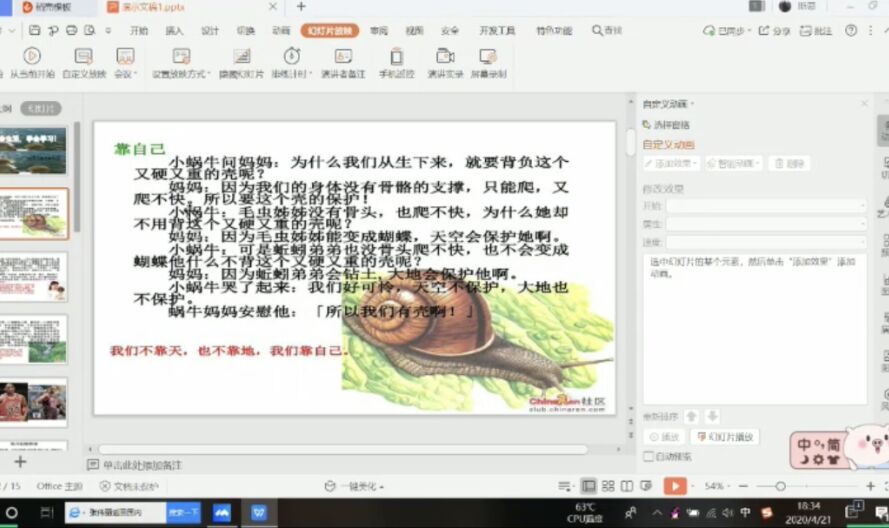Expand the Speed option combo box

pos(766,242)
